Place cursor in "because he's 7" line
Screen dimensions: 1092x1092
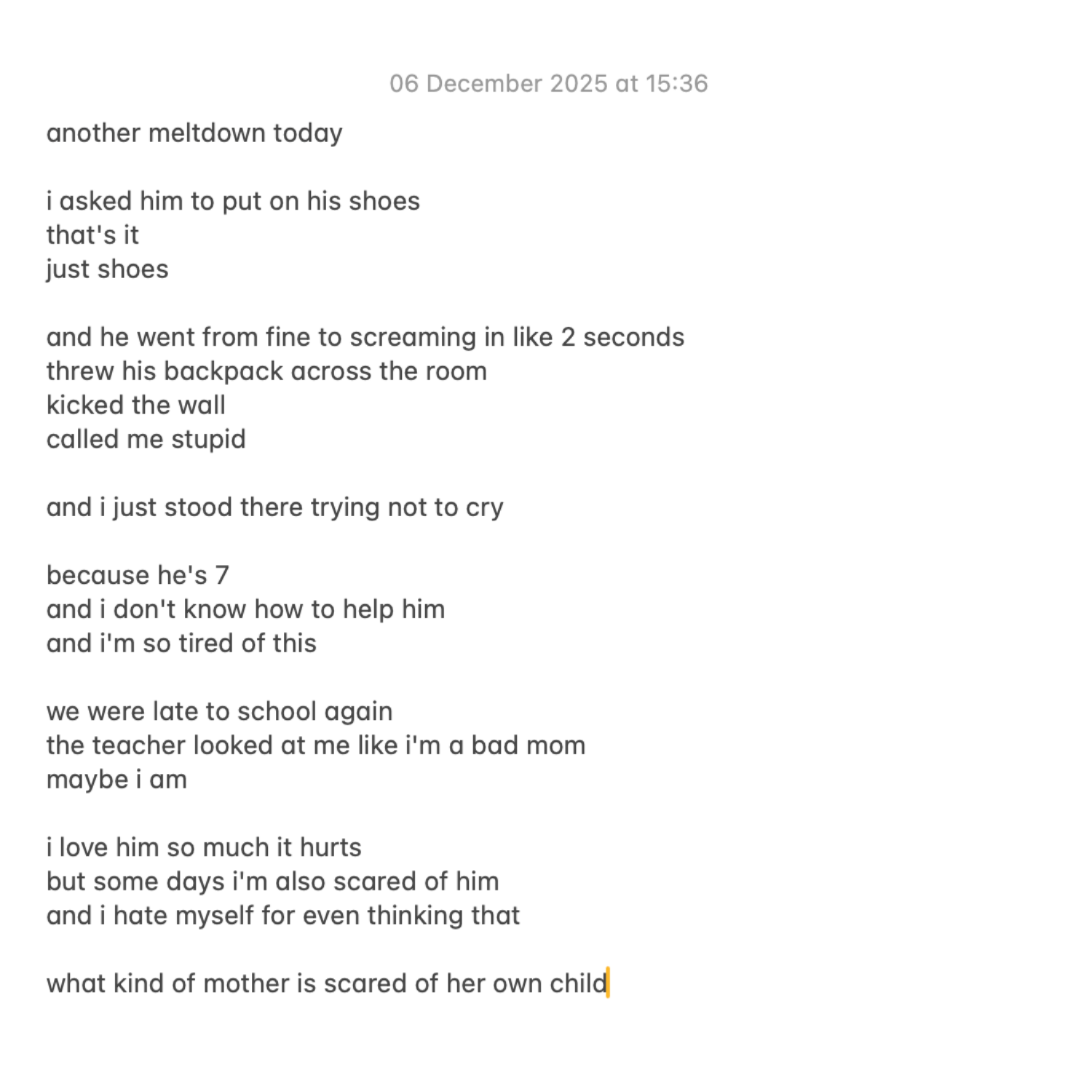pyautogui.click(x=138, y=575)
